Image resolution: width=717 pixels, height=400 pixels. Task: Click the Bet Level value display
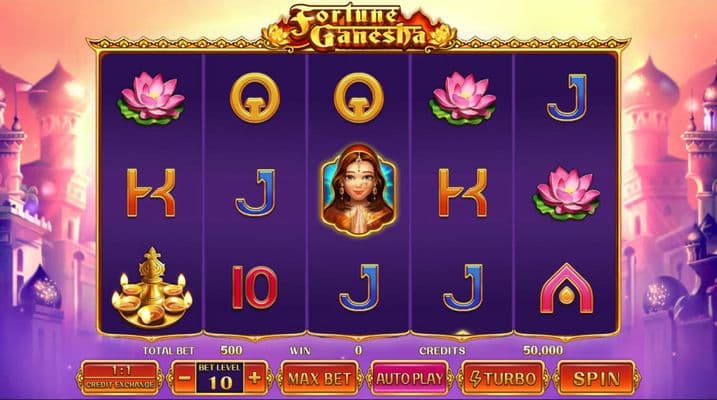point(220,378)
